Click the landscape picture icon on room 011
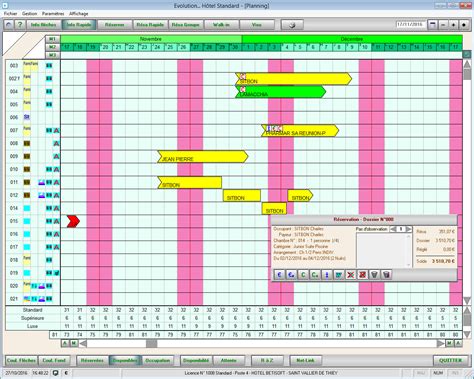This screenshot has width=474, height=379. coord(42,182)
